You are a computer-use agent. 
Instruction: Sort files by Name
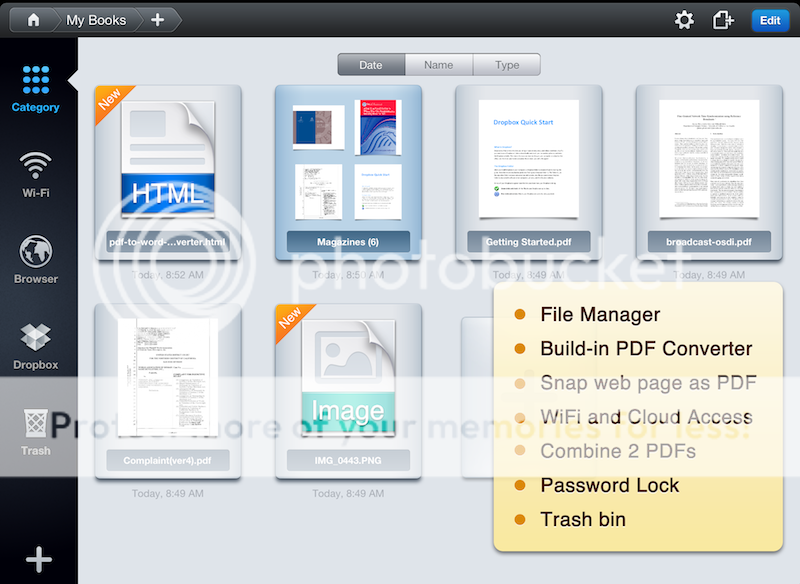[439, 65]
